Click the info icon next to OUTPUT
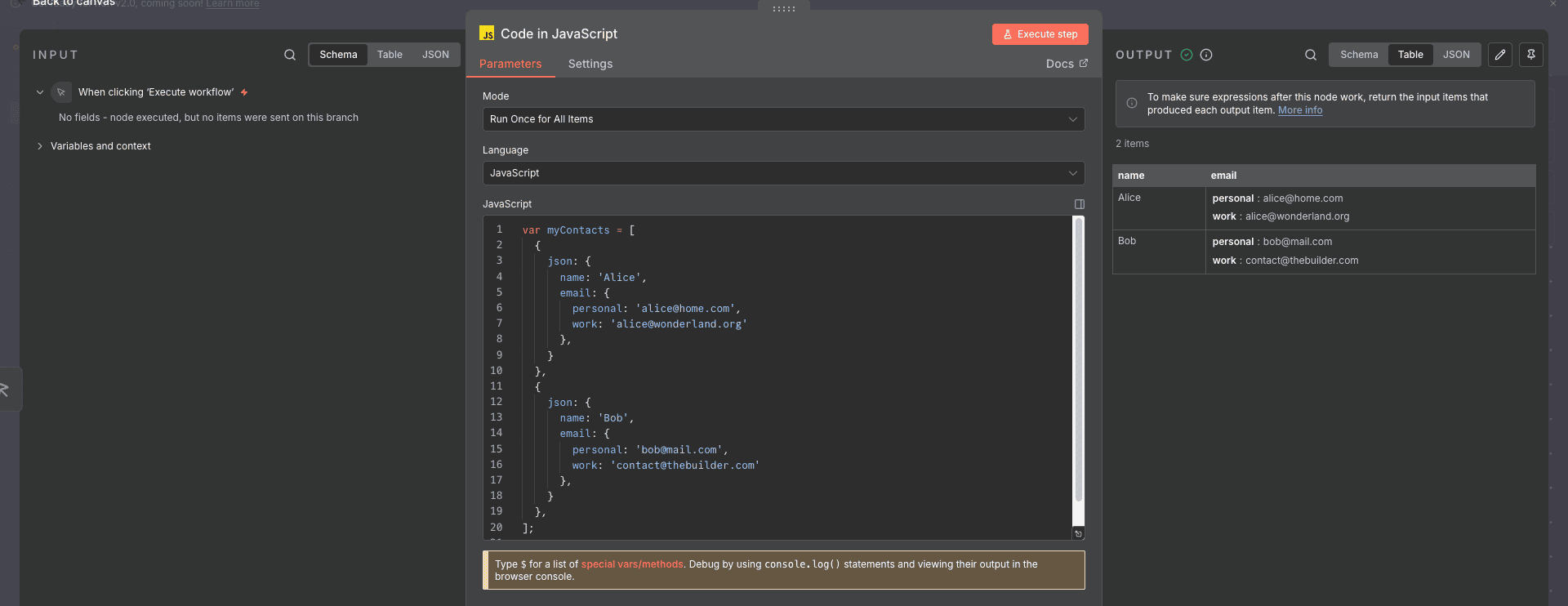Screen dimensions: 1568x606 coord(1206,55)
